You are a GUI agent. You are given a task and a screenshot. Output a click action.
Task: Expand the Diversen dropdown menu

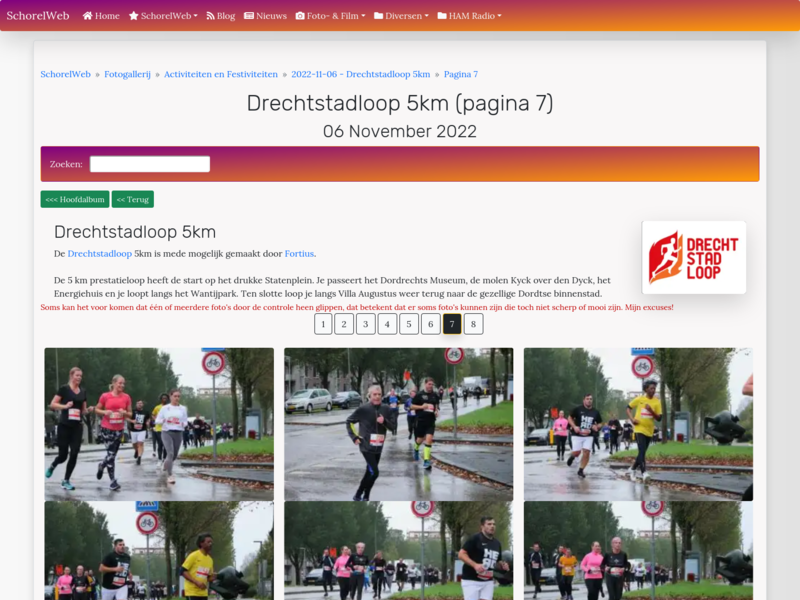(x=402, y=16)
